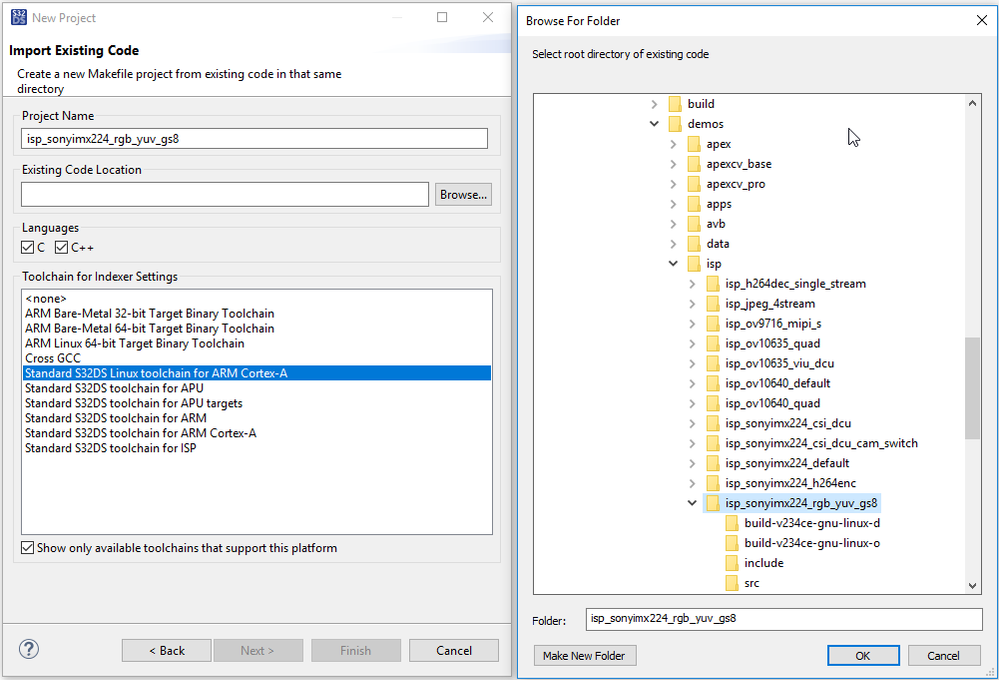The height and width of the screenshot is (680, 999).
Task: Select the build-v234ce-gnu-linux-o folder
Action: (812, 543)
